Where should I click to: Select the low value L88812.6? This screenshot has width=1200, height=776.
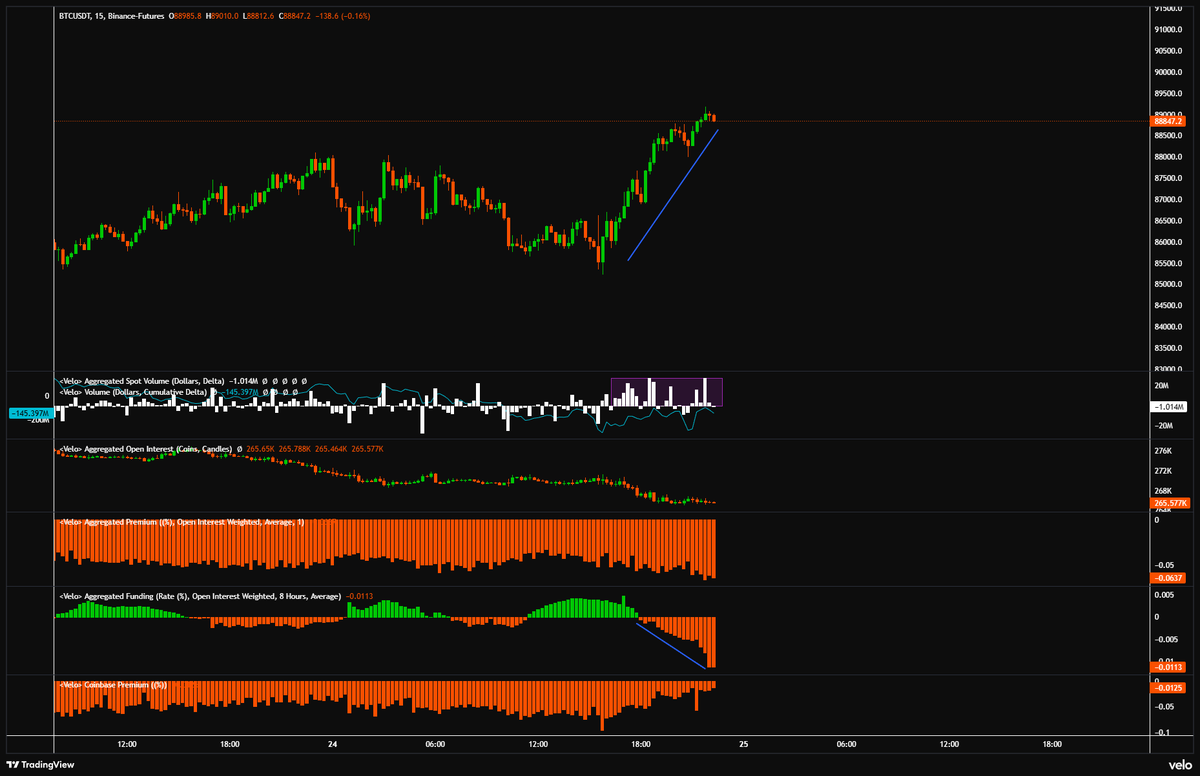click(x=260, y=17)
